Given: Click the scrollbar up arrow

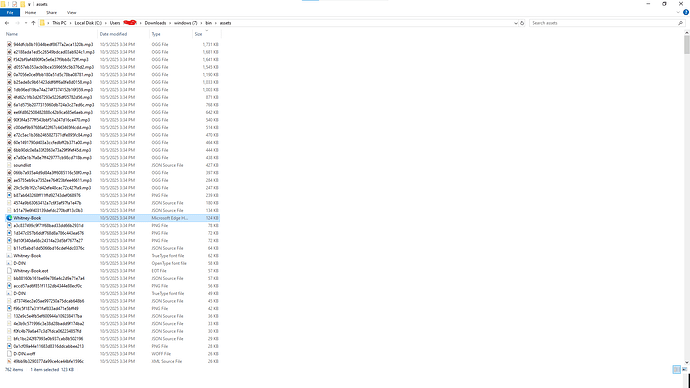Looking at the screenshot, I should click(686, 33).
